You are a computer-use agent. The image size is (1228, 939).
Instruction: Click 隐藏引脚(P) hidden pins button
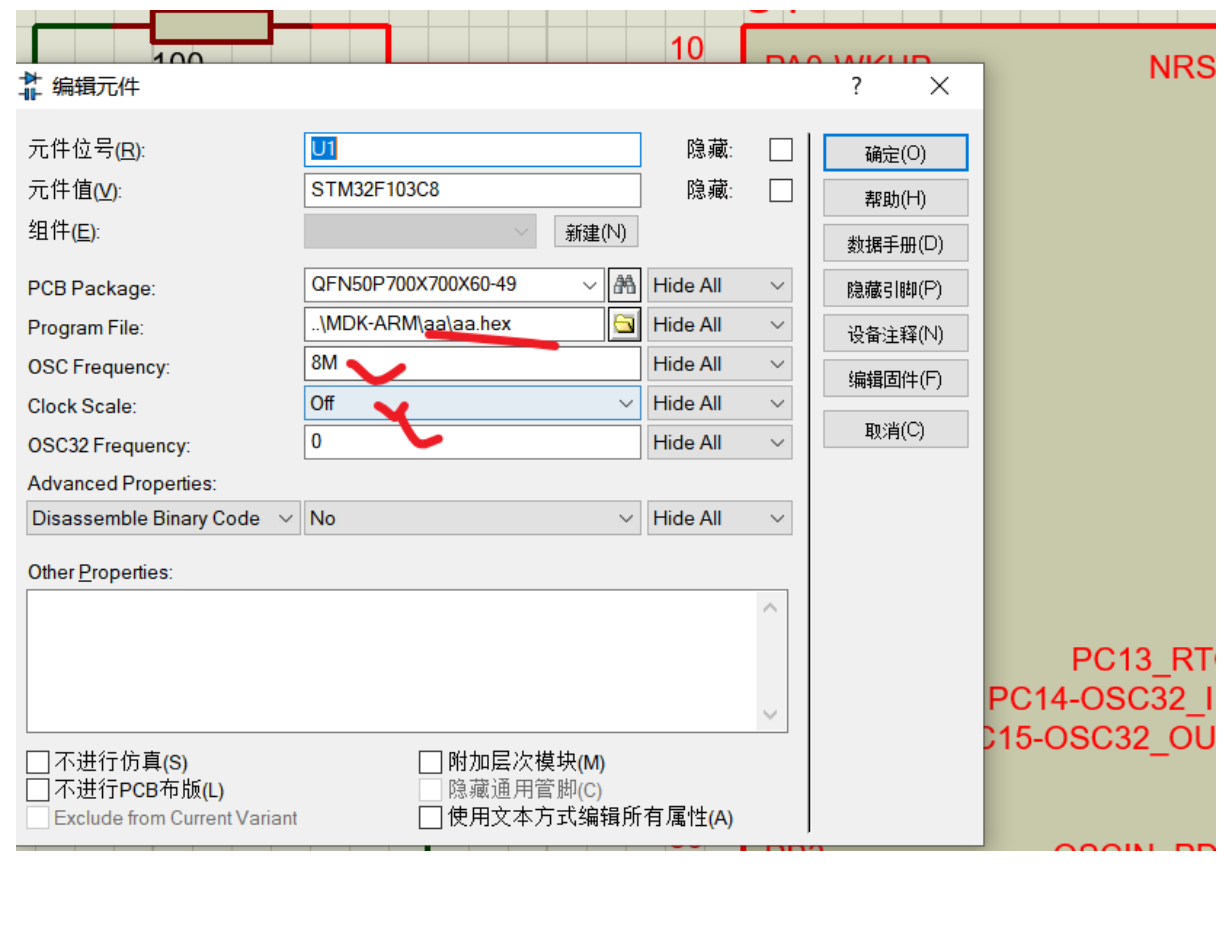895,289
